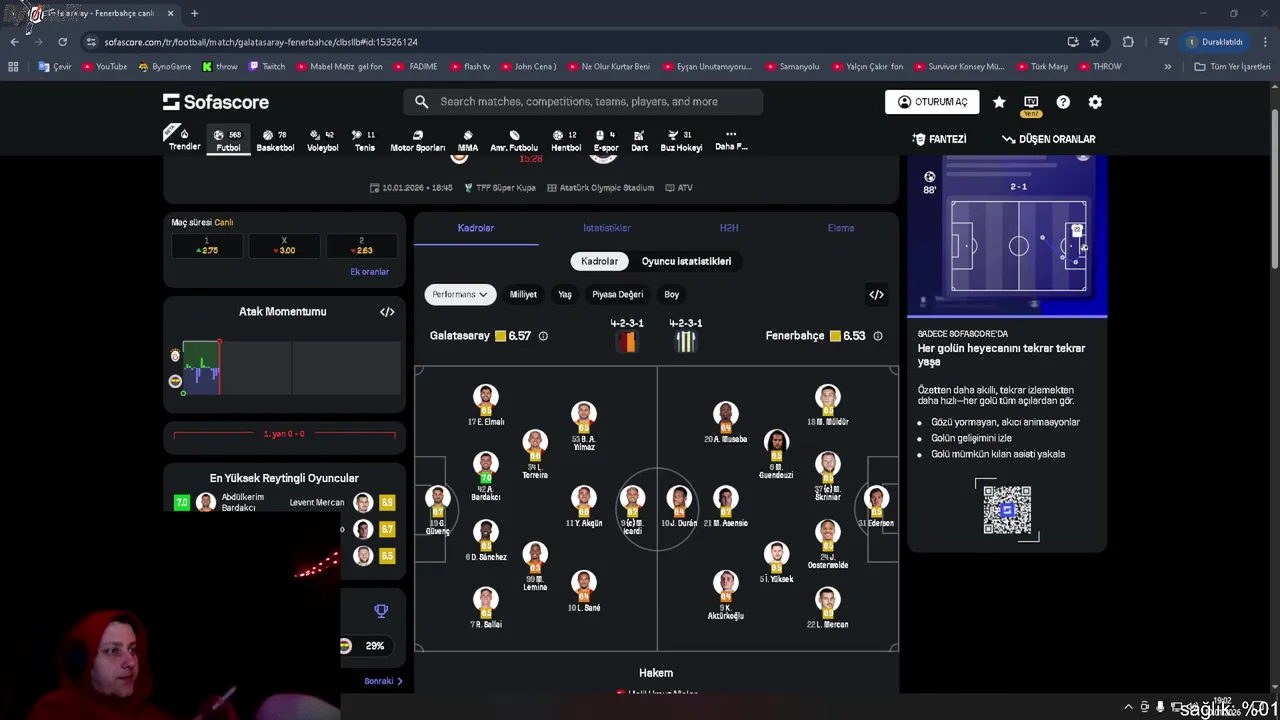Open Tüm Yer İşaretleri folder
This screenshot has height=720, width=1280.
click(1232, 67)
